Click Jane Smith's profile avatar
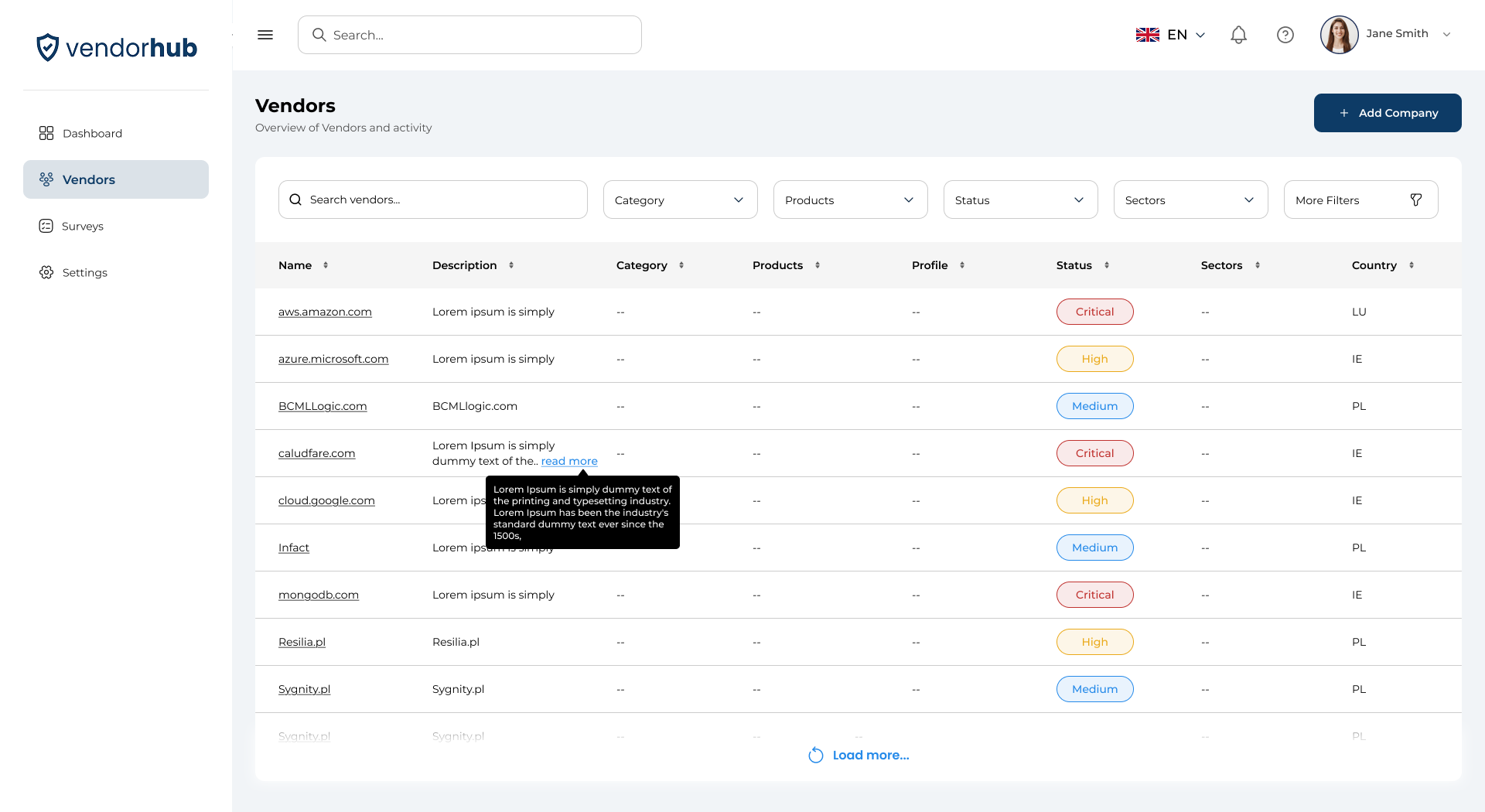This screenshot has height=812, width=1485. [1339, 35]
